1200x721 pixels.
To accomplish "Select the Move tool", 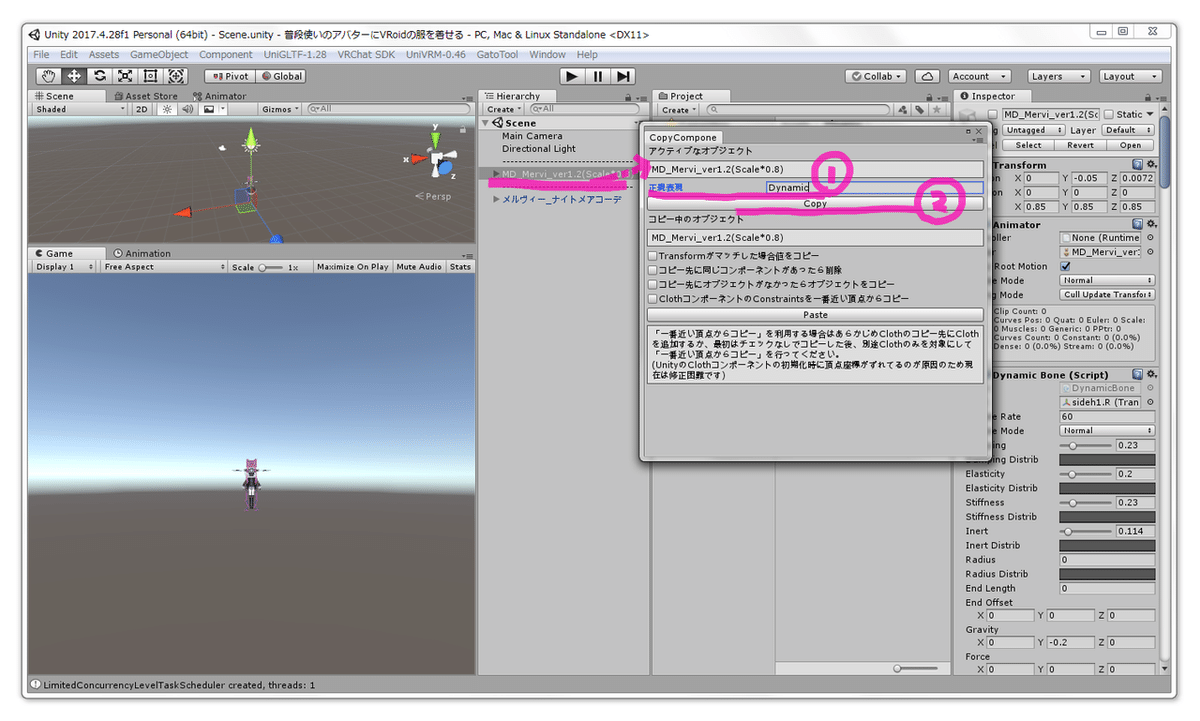I will tap(74, 76).
